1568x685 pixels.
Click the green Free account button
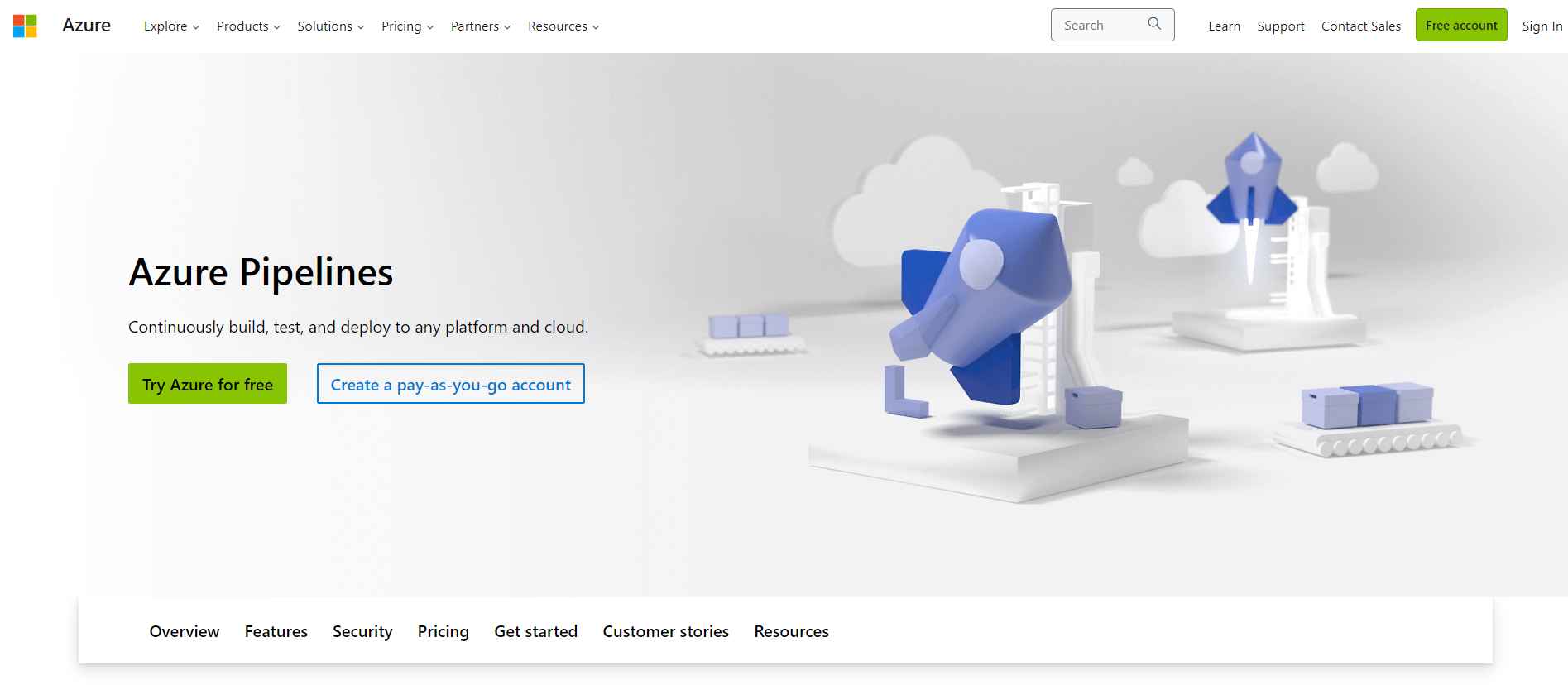tap(1461, 26)
